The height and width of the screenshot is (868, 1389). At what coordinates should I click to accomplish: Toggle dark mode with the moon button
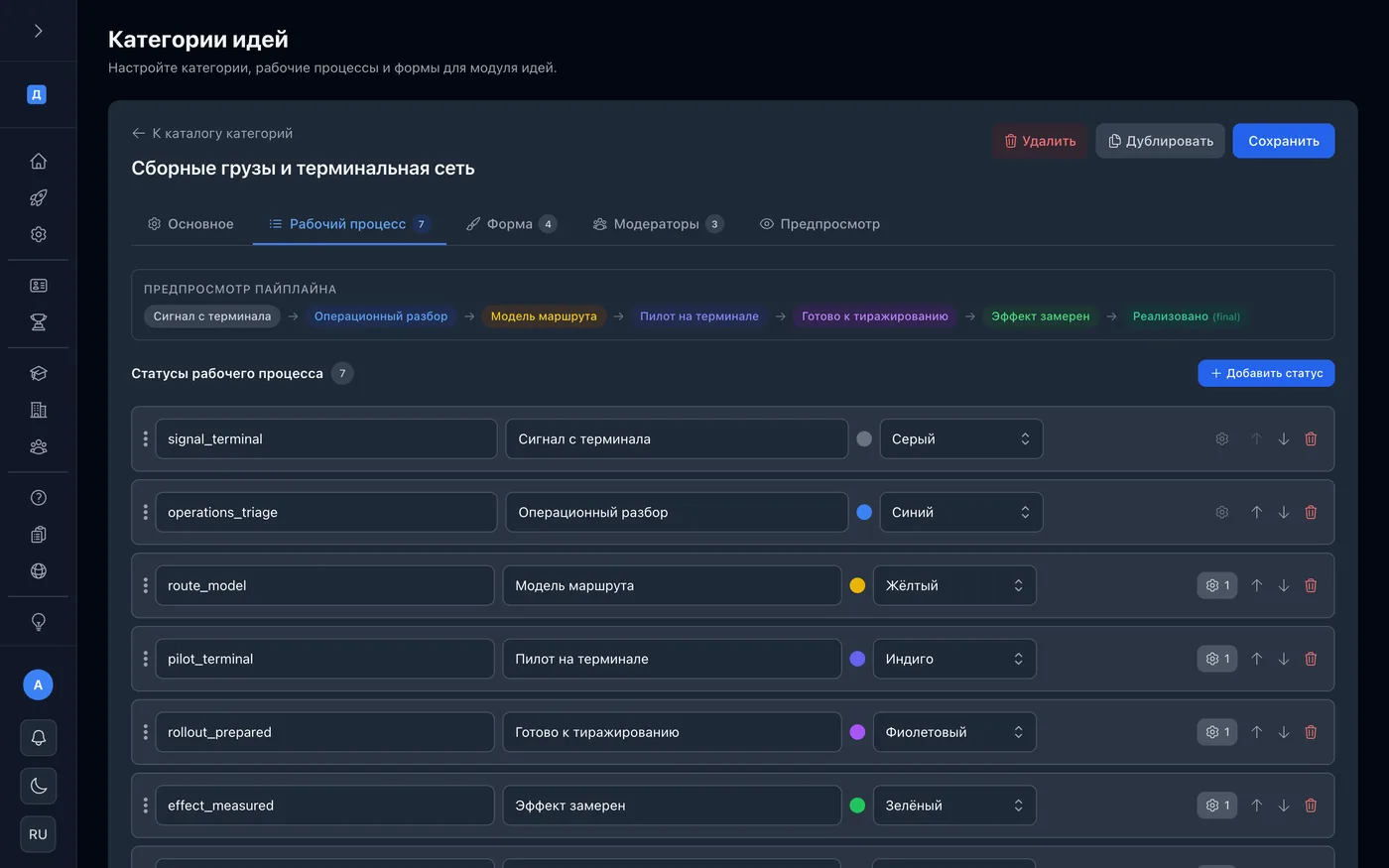(x=38, y=786)
